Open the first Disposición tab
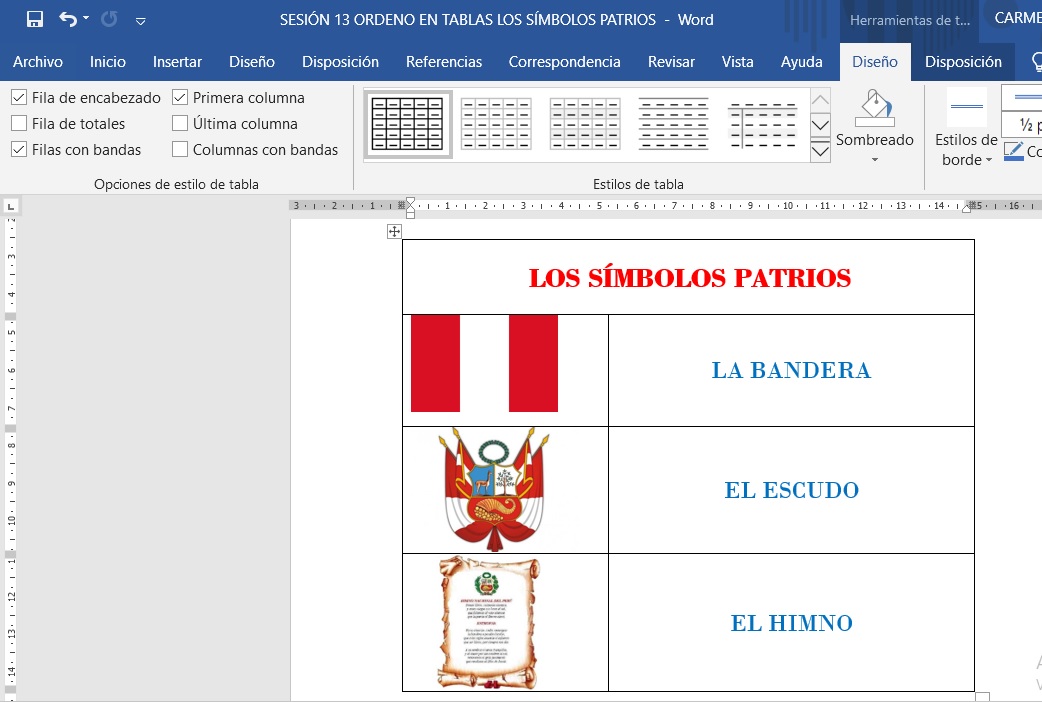Screen dimensions: 1042x702 point(340,62)
